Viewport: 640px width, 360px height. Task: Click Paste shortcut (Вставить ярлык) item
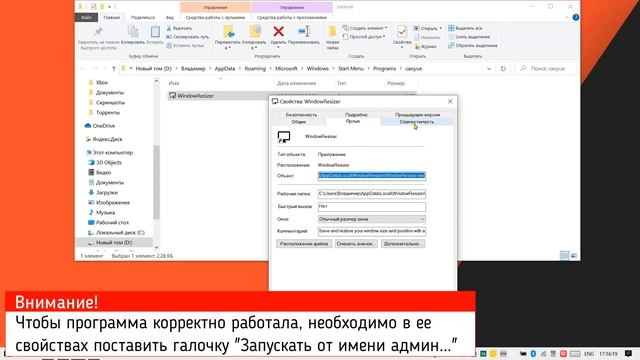pyautogui.click(x=185, y=46)
